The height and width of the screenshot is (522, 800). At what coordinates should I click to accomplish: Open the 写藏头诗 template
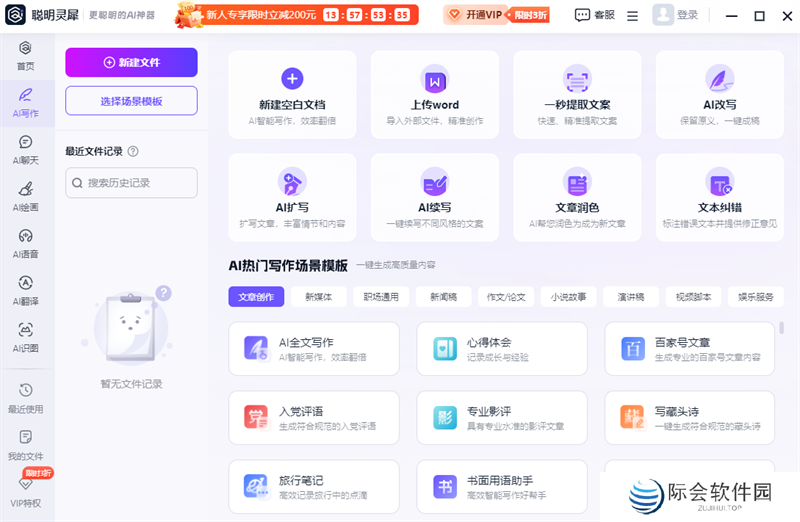pos(690,417)
